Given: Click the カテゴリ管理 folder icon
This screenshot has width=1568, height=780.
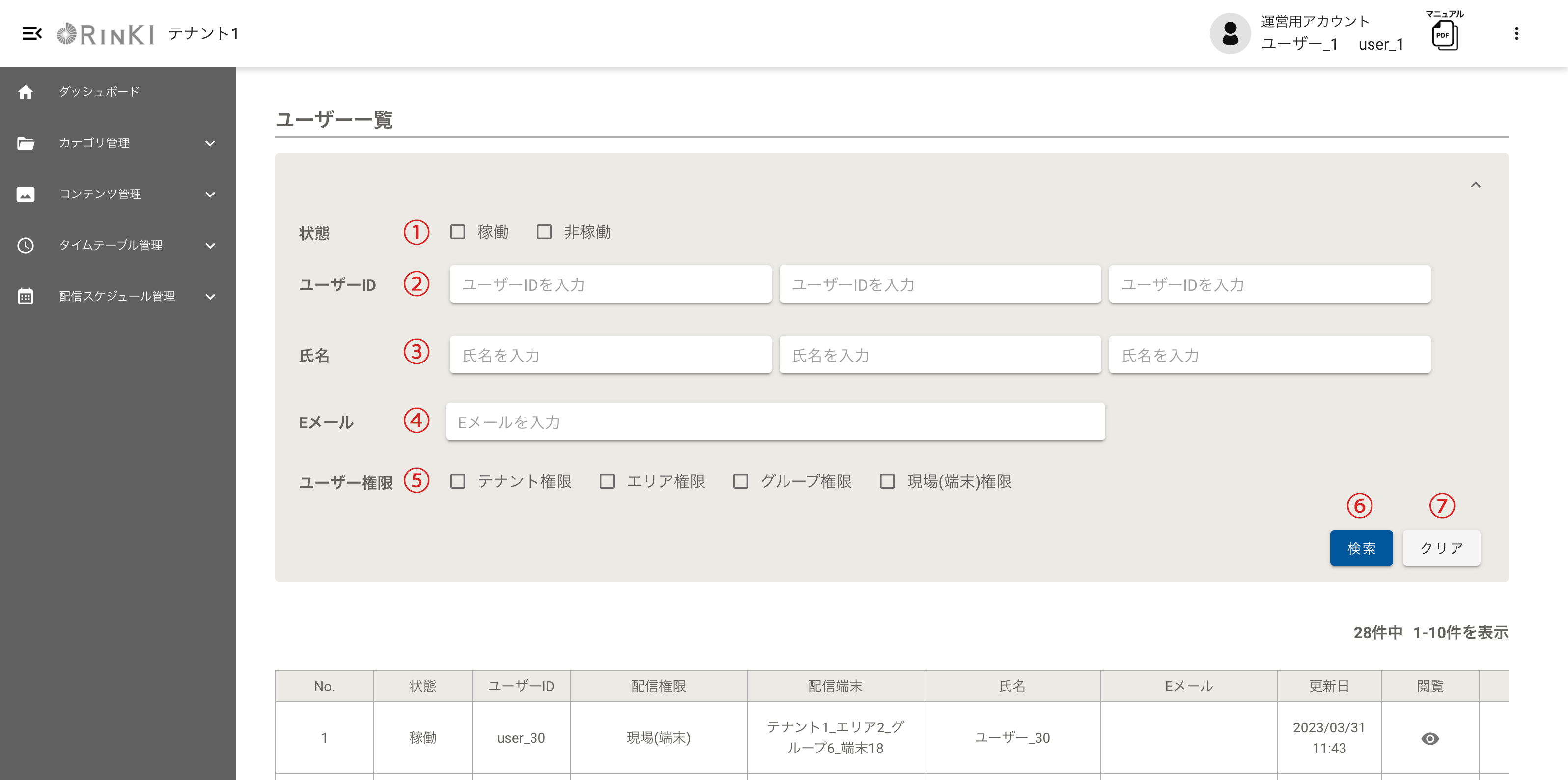Looking at the screenshot, I should (26, 143).
